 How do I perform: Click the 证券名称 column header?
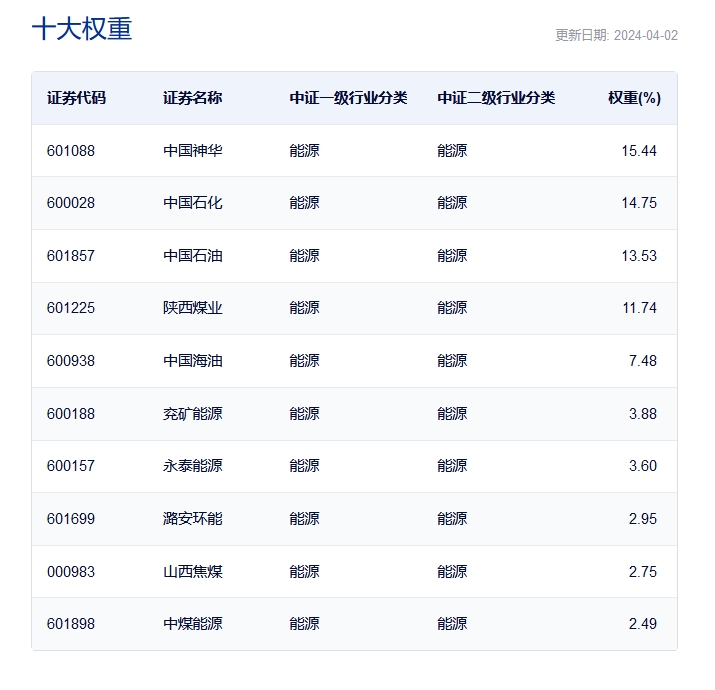pyautogui.click(x=192, y=98)
